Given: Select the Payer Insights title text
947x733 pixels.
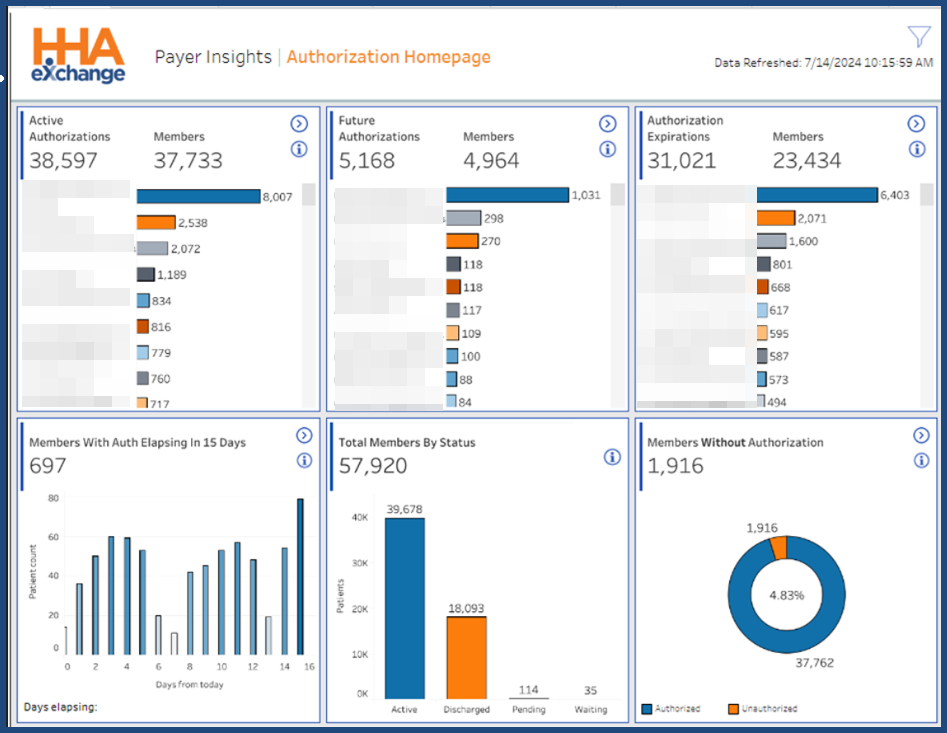Looking at the screenshot, I should tap(213, 57).
